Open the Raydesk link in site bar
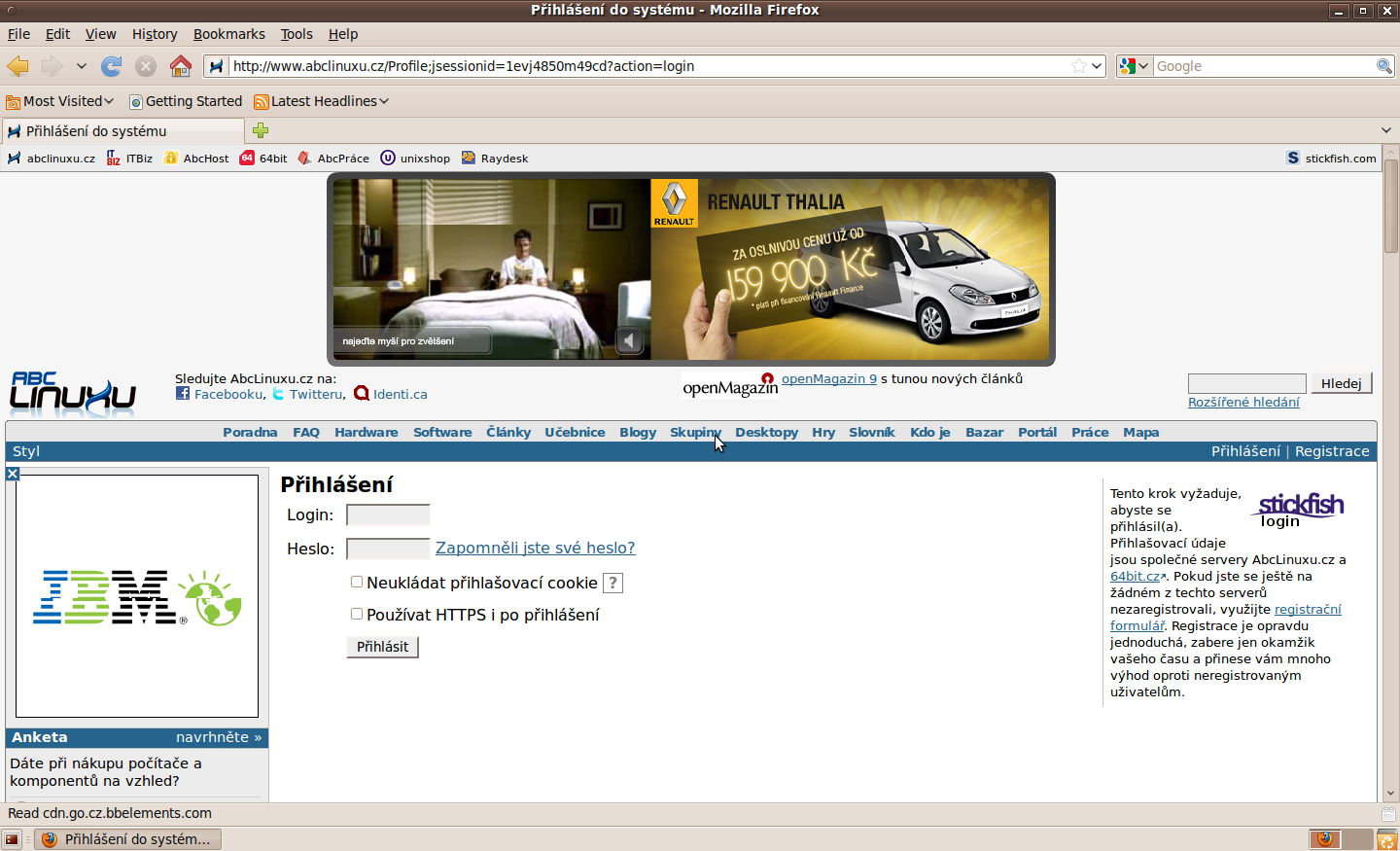The height and width of the screenshot is (851, 1400). pos(495,159)
